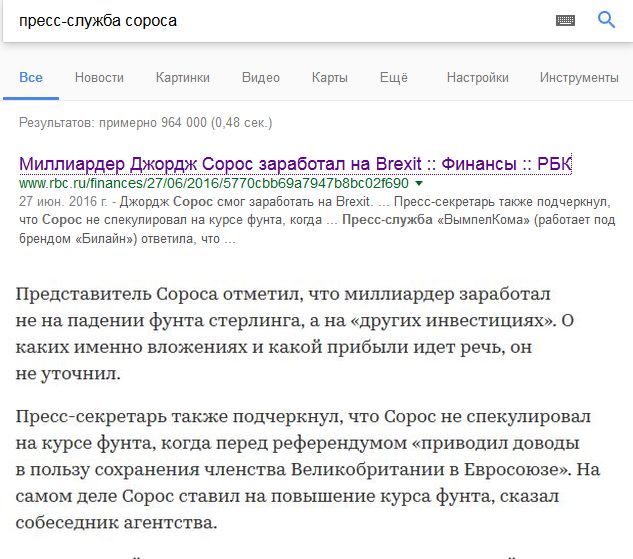Switch to the 'Новости' tab
This screenshot has width=633, height=559.
[99, 77]
